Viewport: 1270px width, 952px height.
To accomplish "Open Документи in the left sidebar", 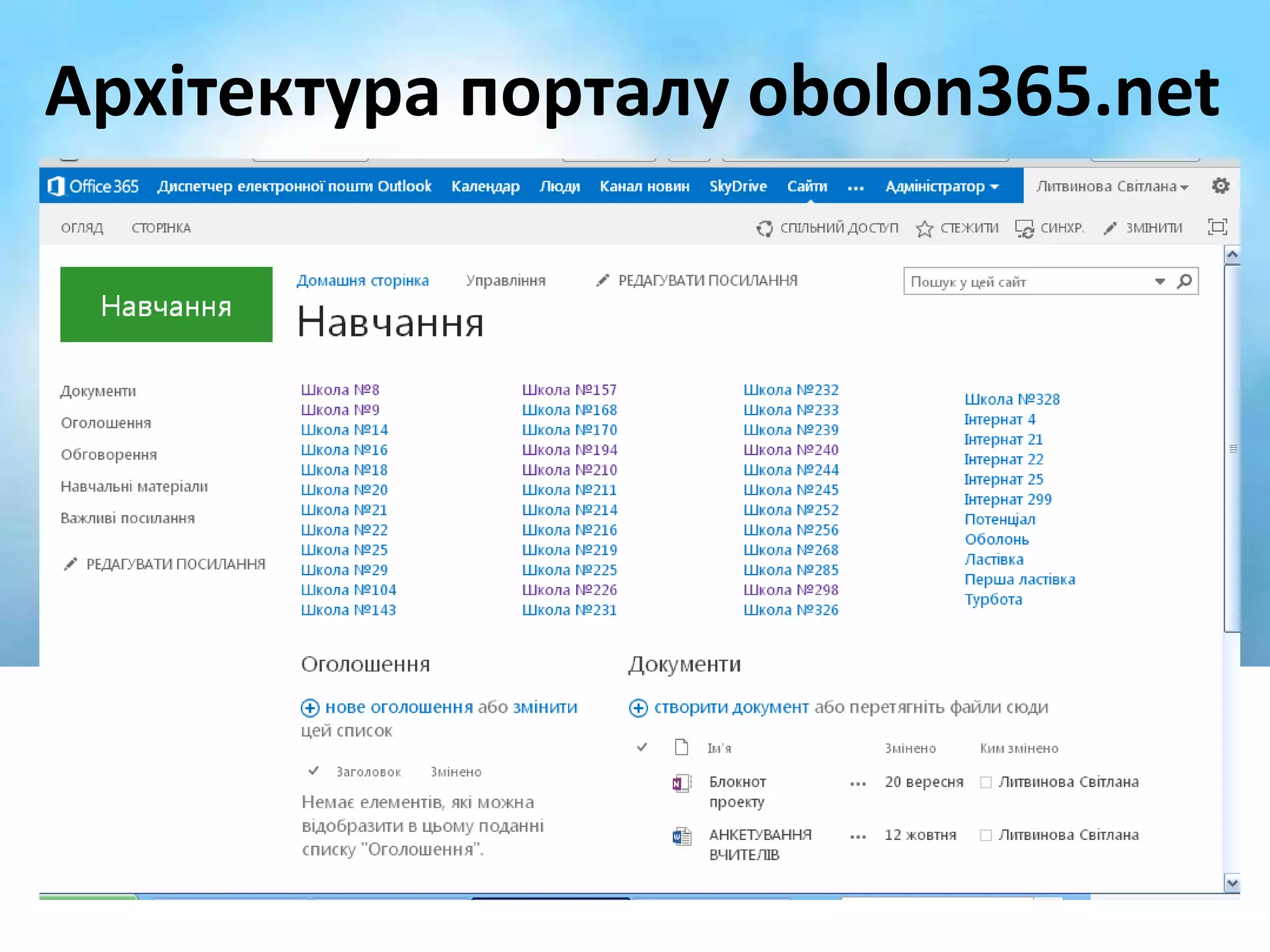I will pos(98,391).
